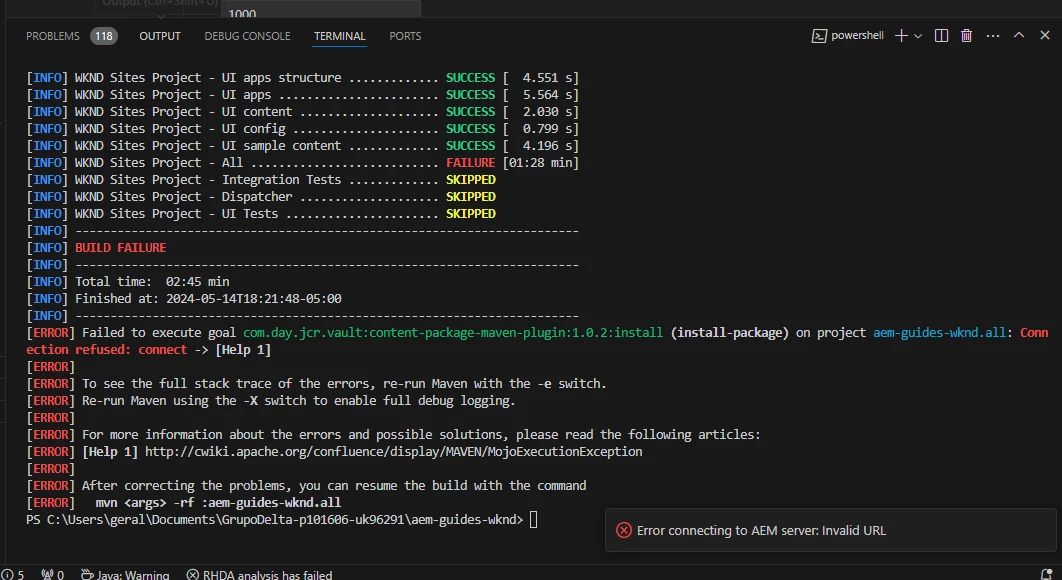Switch to the PORTS tab
1062x580 pixels.
pos(405,36)
